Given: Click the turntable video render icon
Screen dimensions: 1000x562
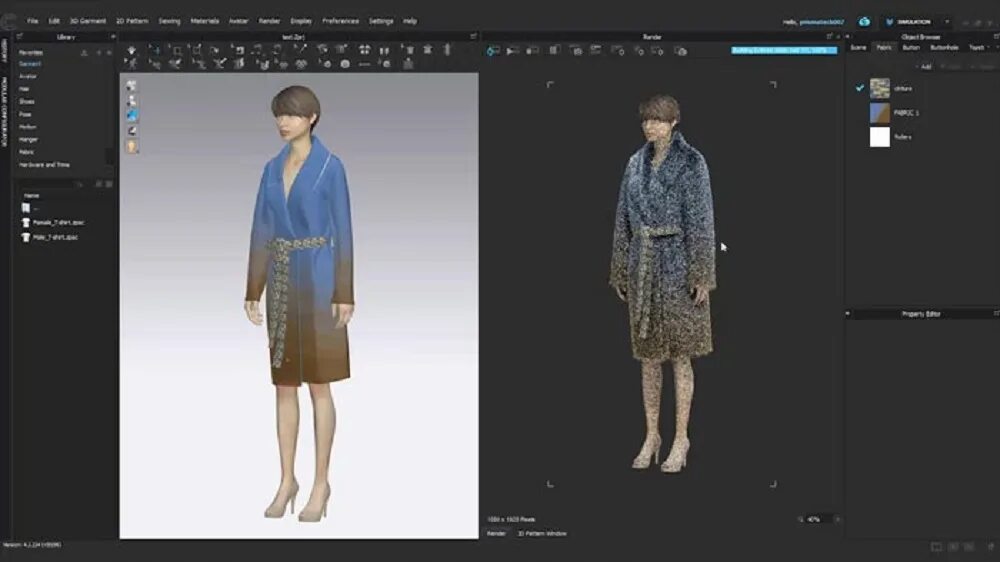Looking at the screenshot, I should point(596,50).
